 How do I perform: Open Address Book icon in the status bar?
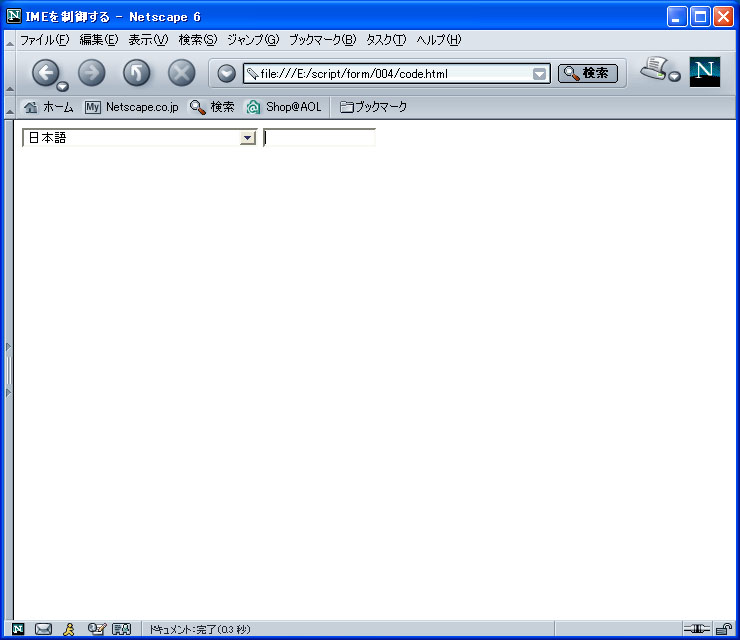[121, 629]
